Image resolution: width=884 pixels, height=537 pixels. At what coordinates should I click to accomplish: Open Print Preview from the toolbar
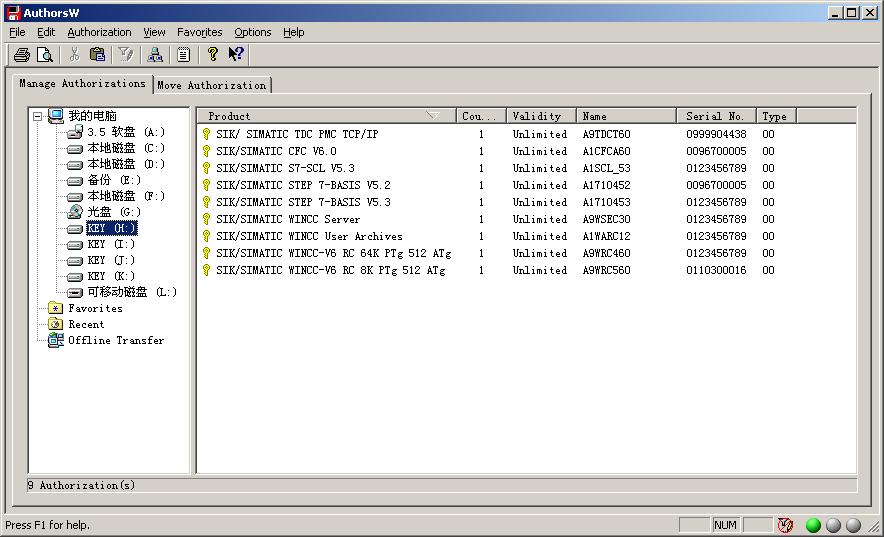pyautogui.click(x=45, y=55)
